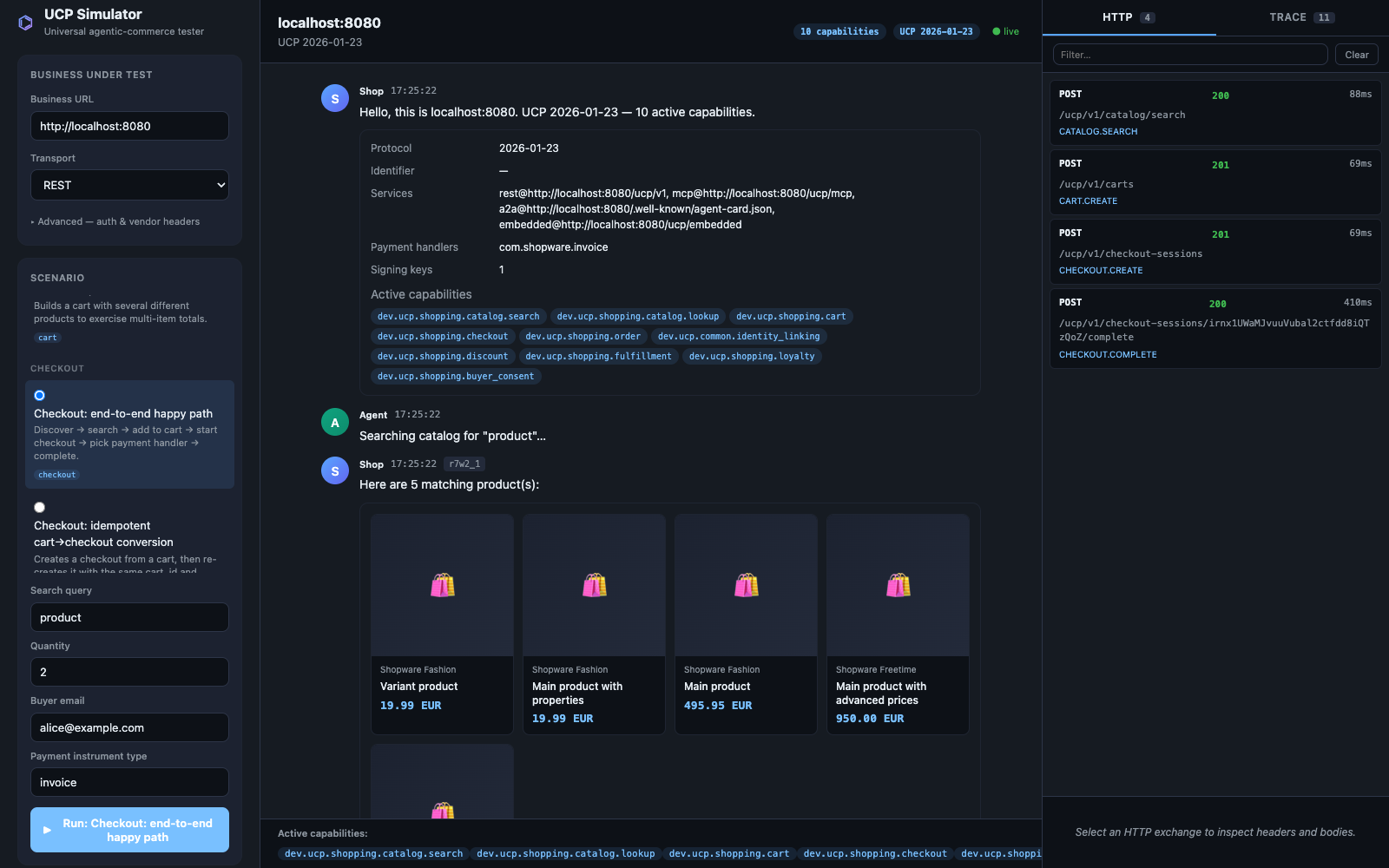Click dev.ucp.shopping.catalog.search chip in message
Viewport: 1389px width, 868px height.
(x=458, y=316)
